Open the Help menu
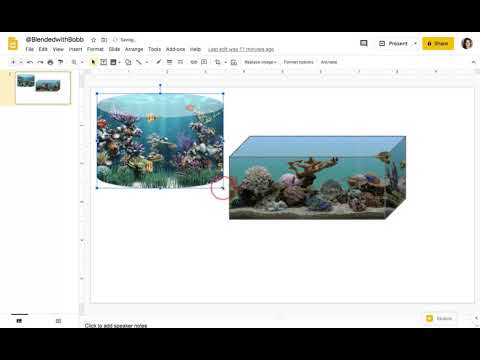Screen dimensions: 480x360 [195, 49]
